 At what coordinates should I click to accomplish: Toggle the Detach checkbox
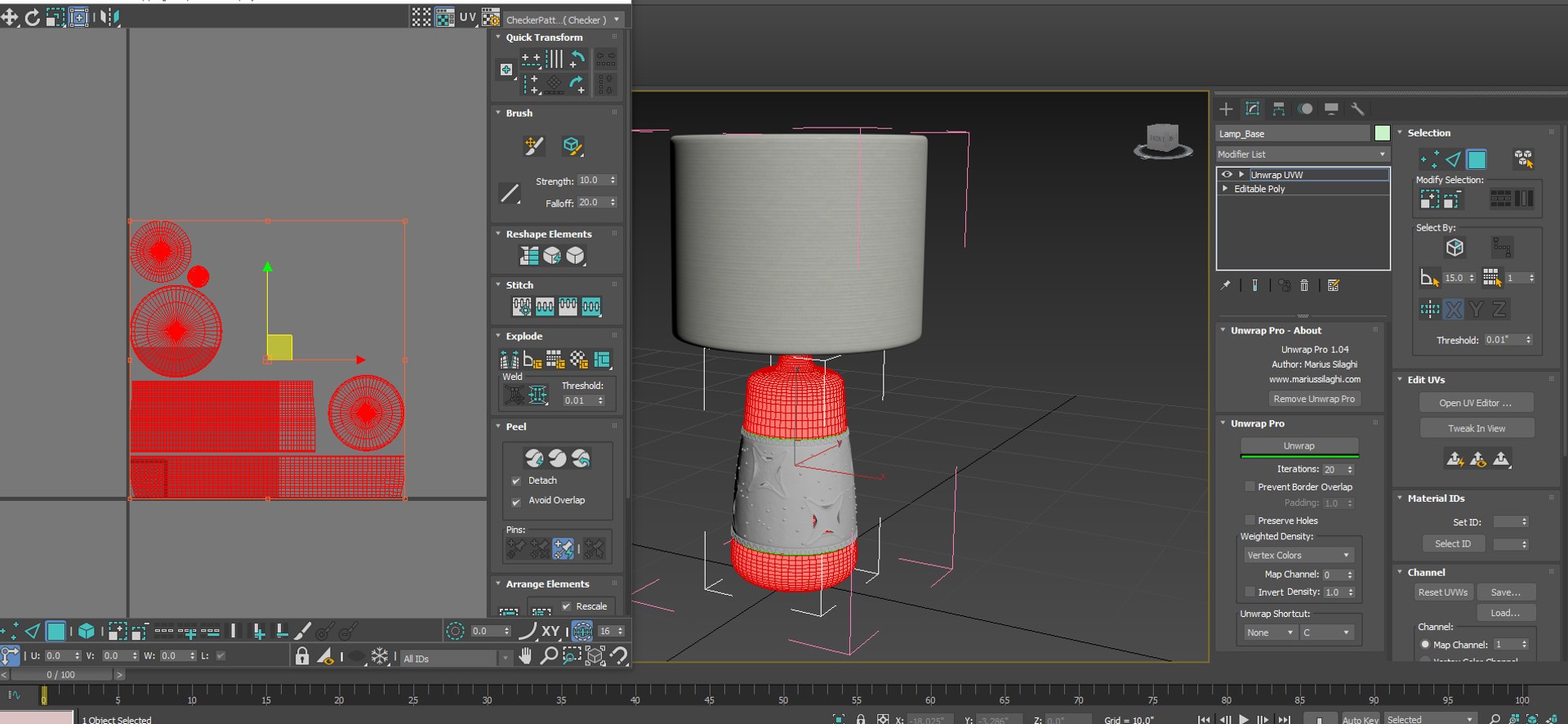click(x=516, y=481)
